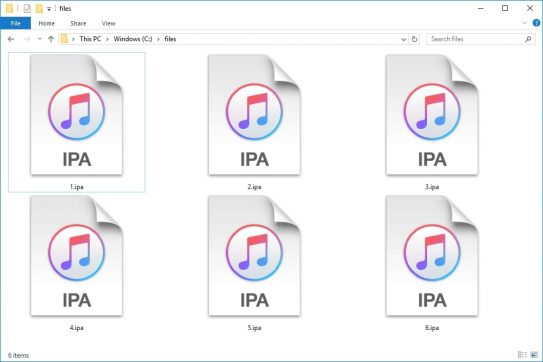Click the 4.ipa file name label
Viewport: 543px width, 362px height.
[77, 328]
